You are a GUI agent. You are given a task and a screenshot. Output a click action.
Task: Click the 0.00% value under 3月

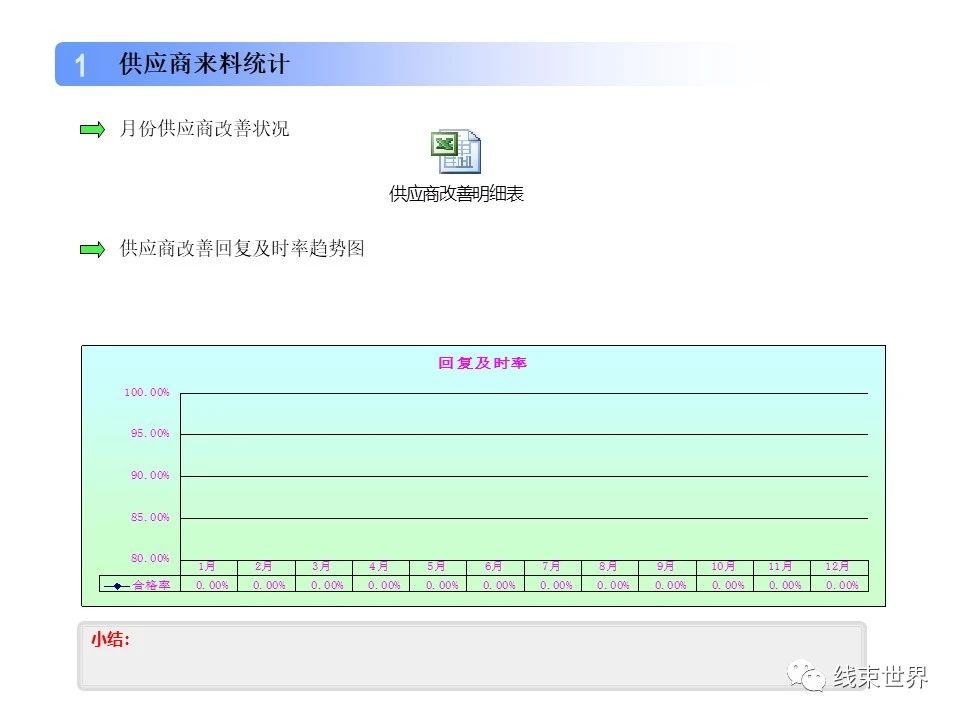(x=326, y=585)
